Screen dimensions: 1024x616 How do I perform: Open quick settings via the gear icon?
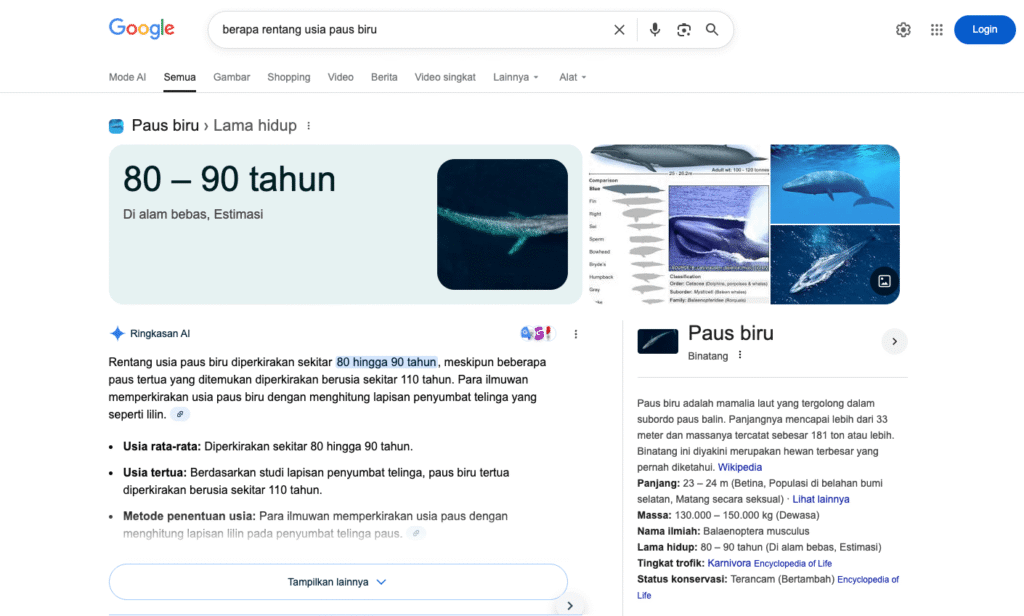tap(903, 29)
